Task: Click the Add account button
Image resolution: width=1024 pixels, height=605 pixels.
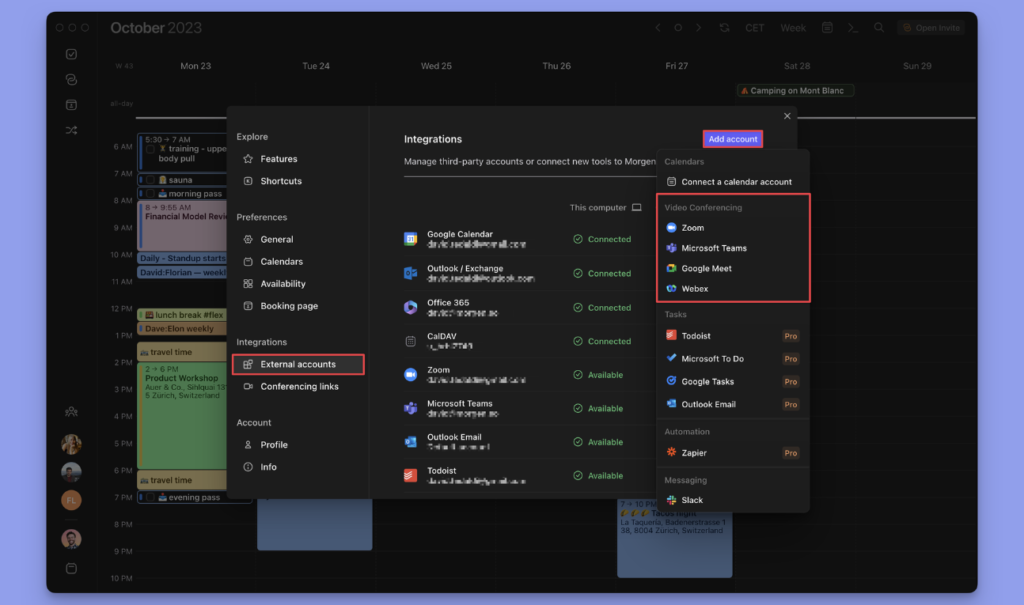Action: tap(733, 139)
